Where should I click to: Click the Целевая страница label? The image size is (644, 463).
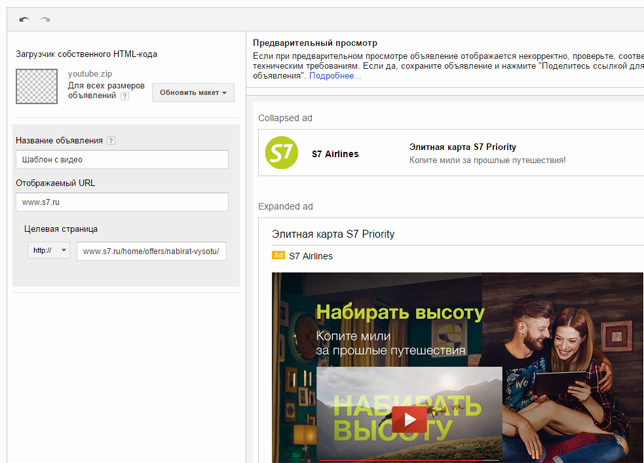[x=61, y=229]
